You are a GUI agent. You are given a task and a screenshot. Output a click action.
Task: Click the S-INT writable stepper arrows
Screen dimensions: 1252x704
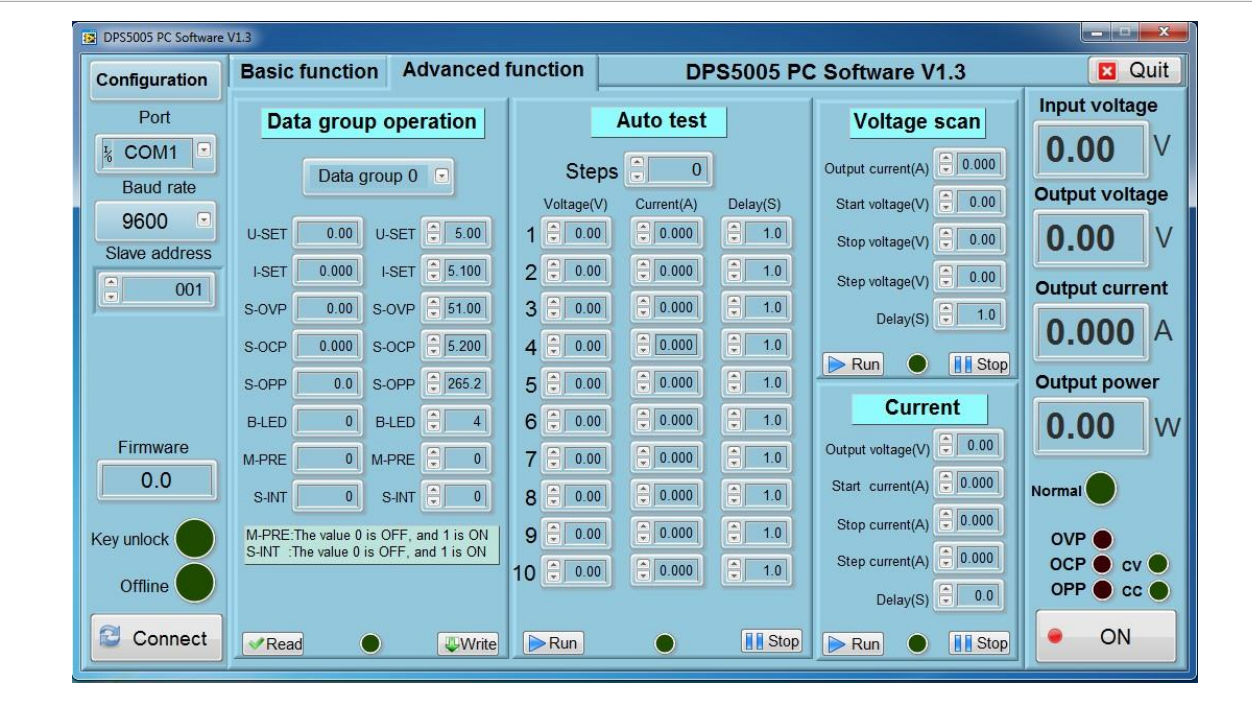point(434,495)
